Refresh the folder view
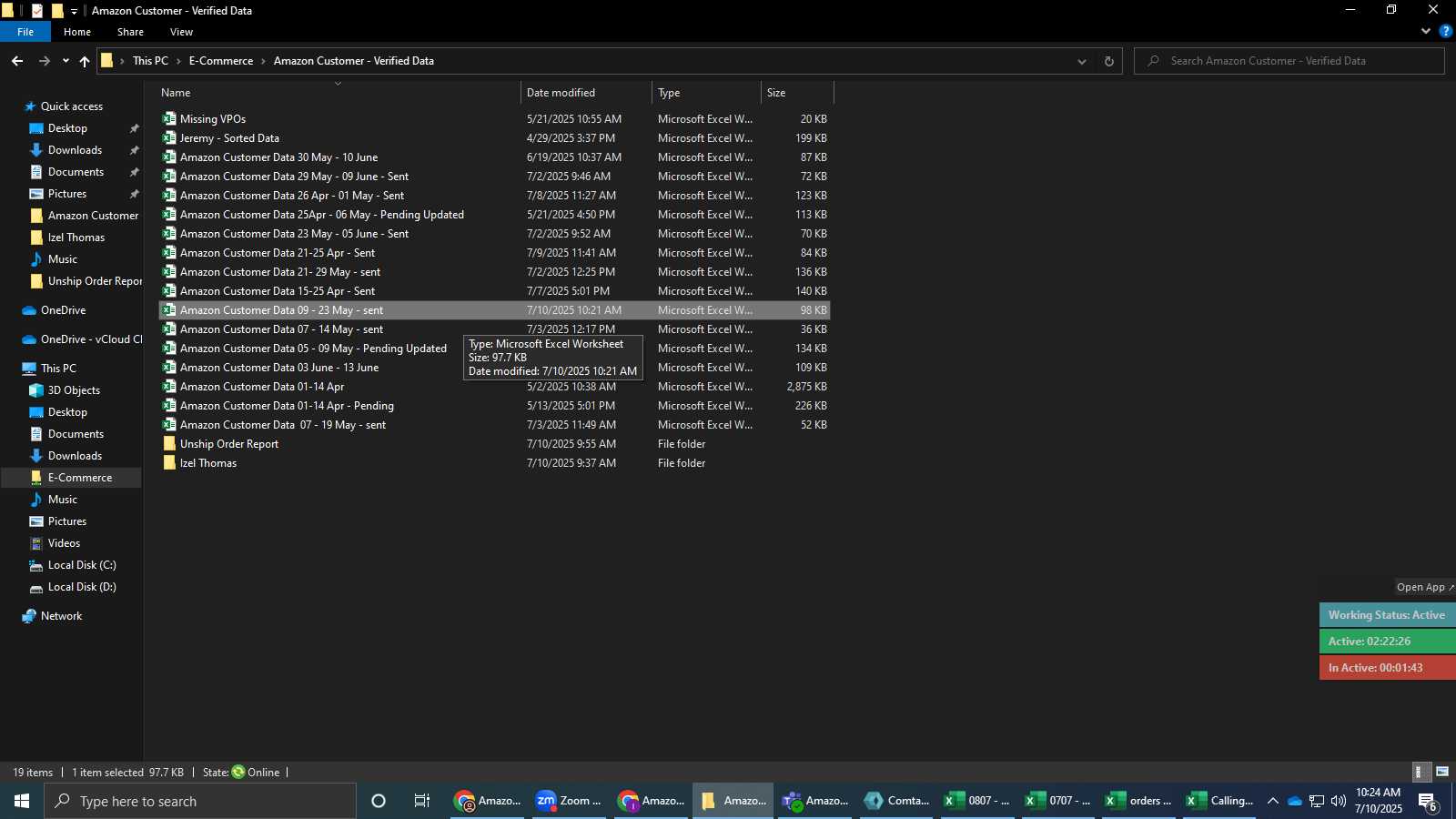 pyautogui.click(x=1108, y=61)
